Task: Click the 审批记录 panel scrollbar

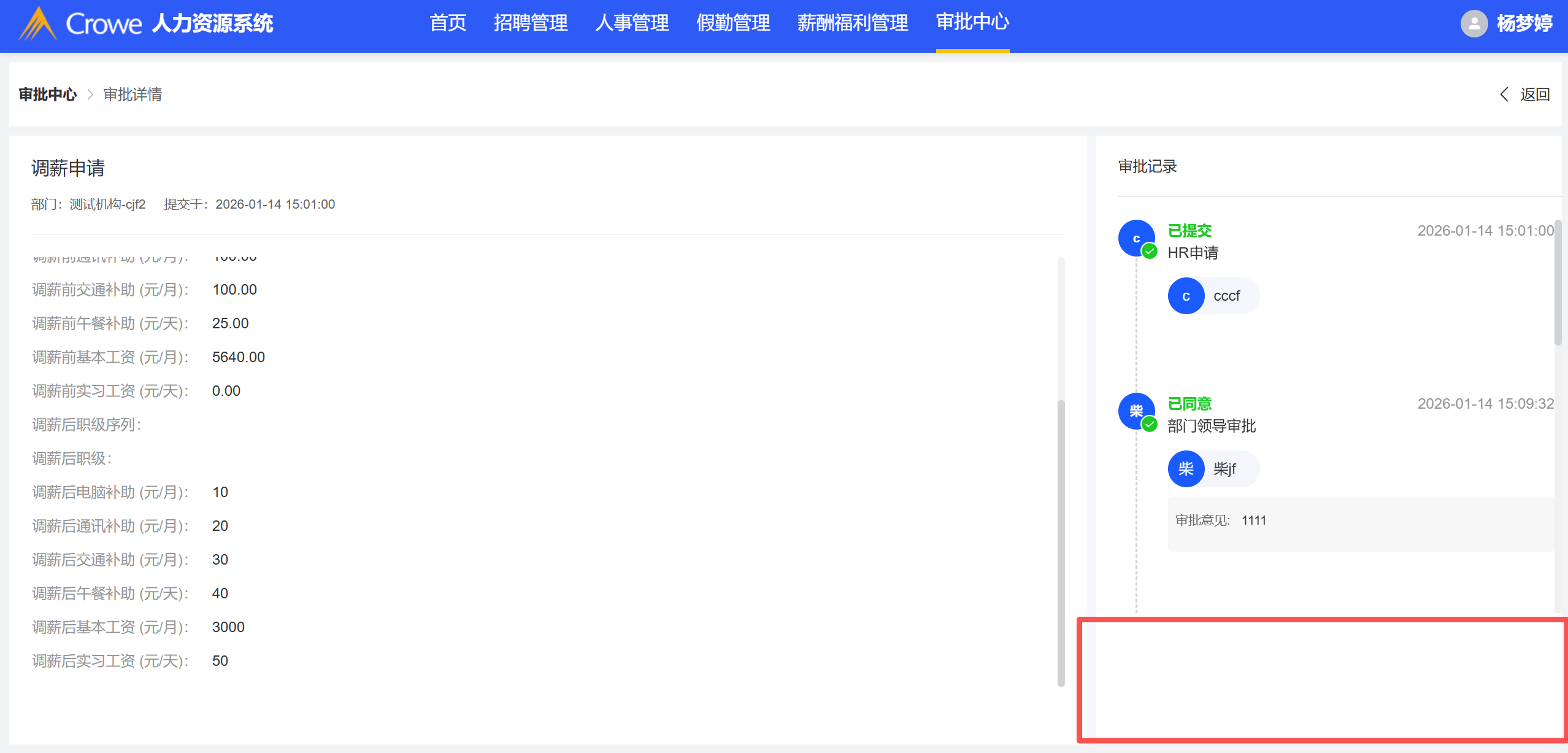Action: click(1558, 282)
